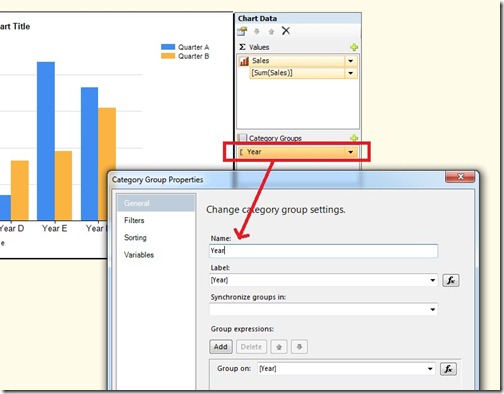Open the Label combo box dropdown

click(433, 280)
